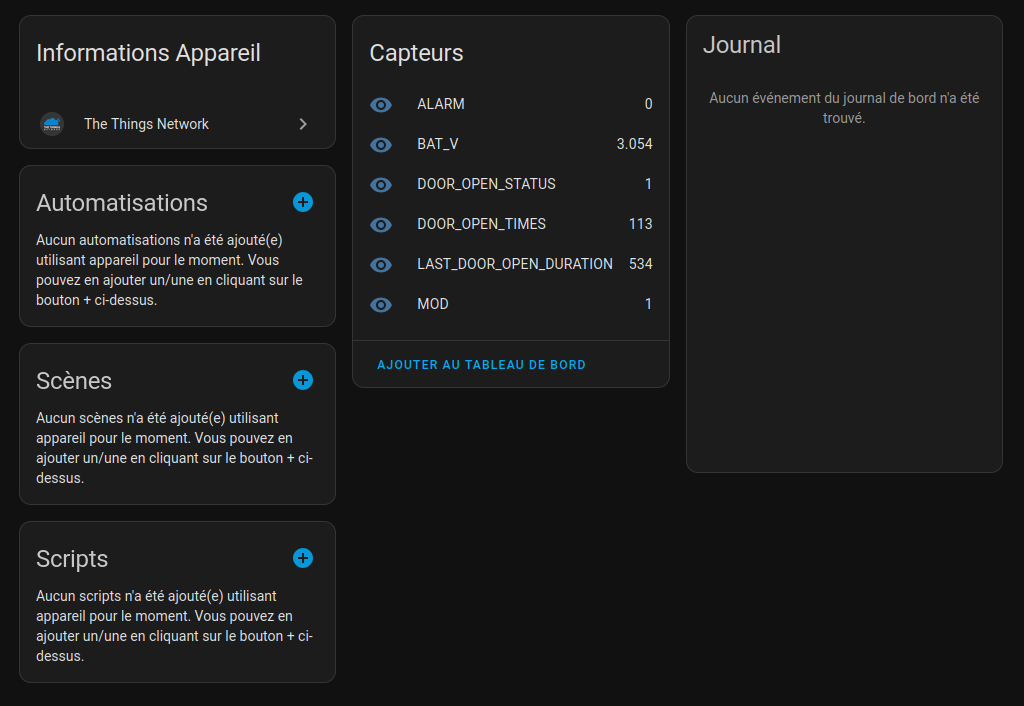Click the duration value 534
The image size is (1024, 706).
point(641,264)
